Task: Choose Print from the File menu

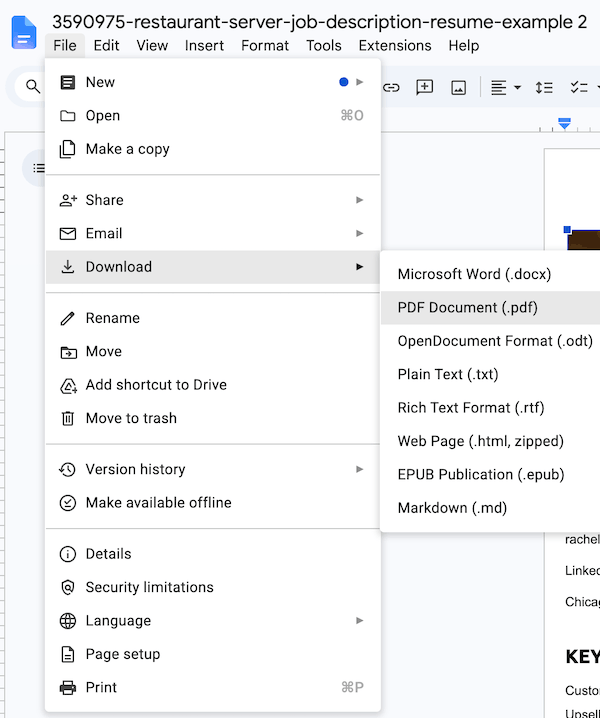Action: pos(213,687)
